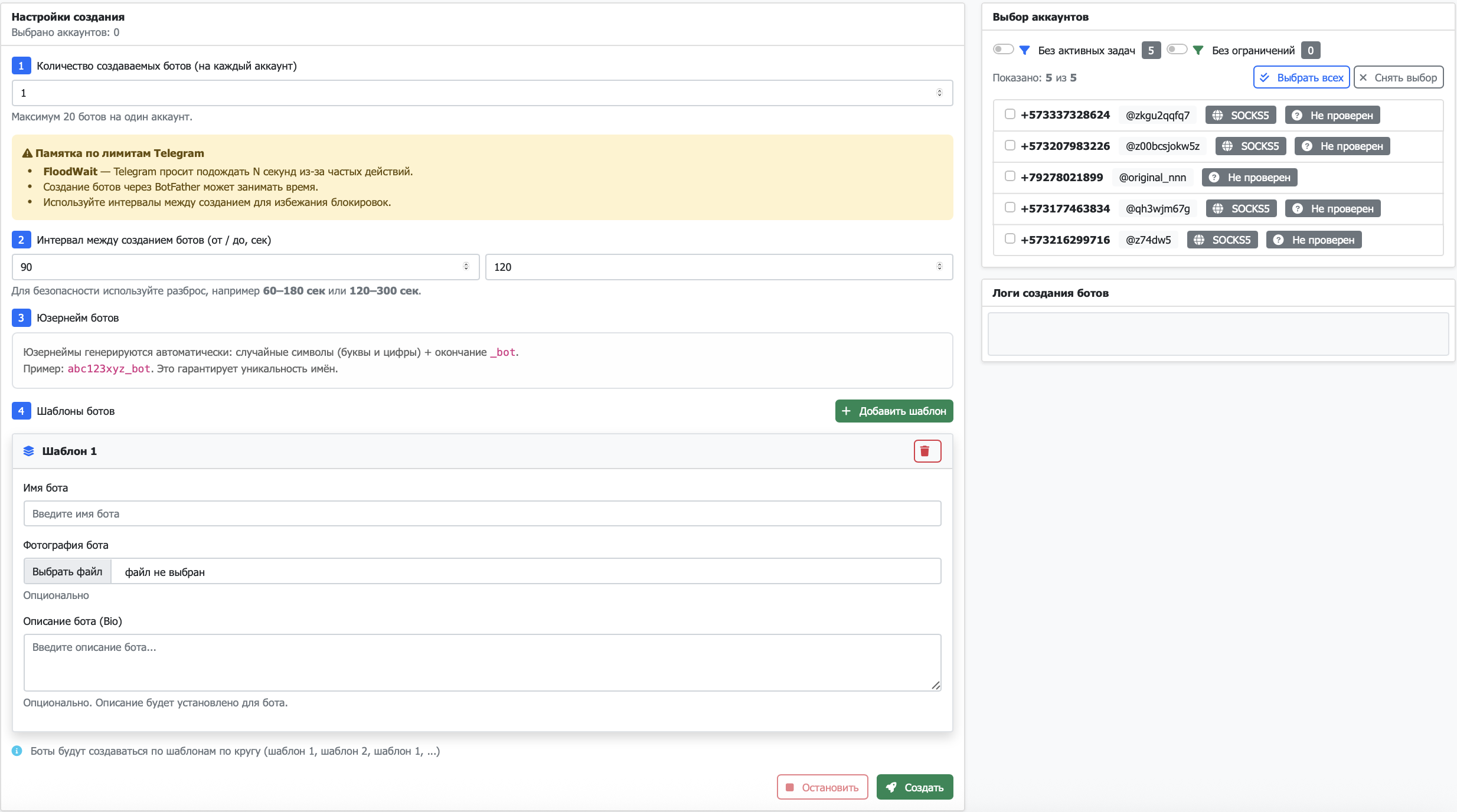Click Выбрать файл for the bot photo
The image size is (1457, 812).
[67, 571]
